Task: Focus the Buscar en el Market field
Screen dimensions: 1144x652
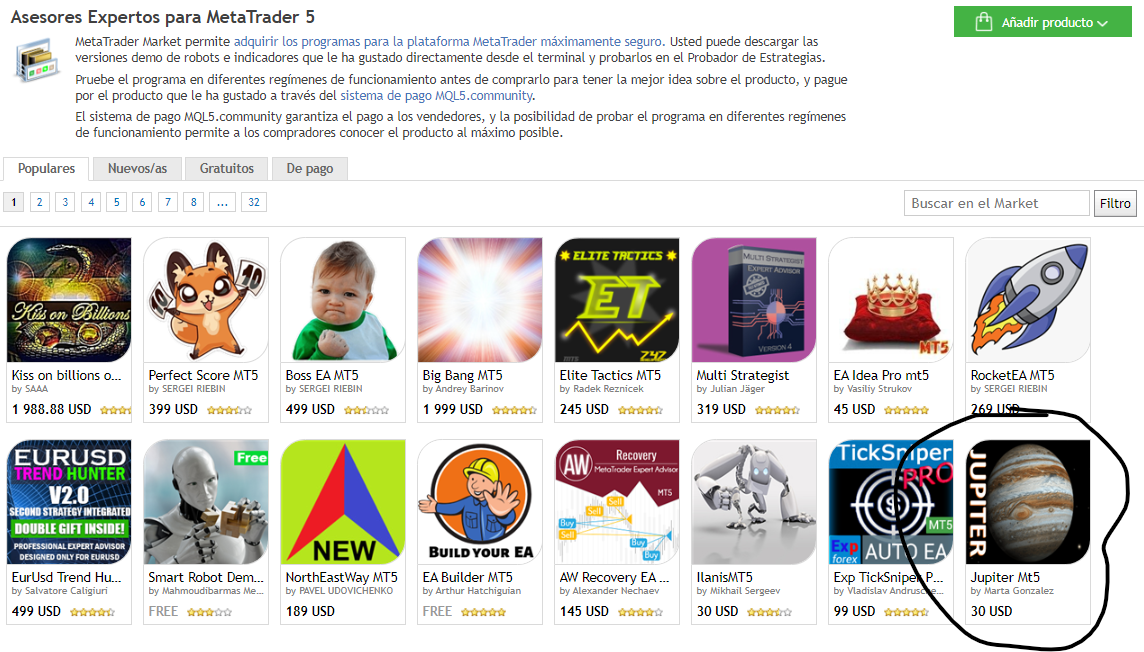Action: (997, 203)
